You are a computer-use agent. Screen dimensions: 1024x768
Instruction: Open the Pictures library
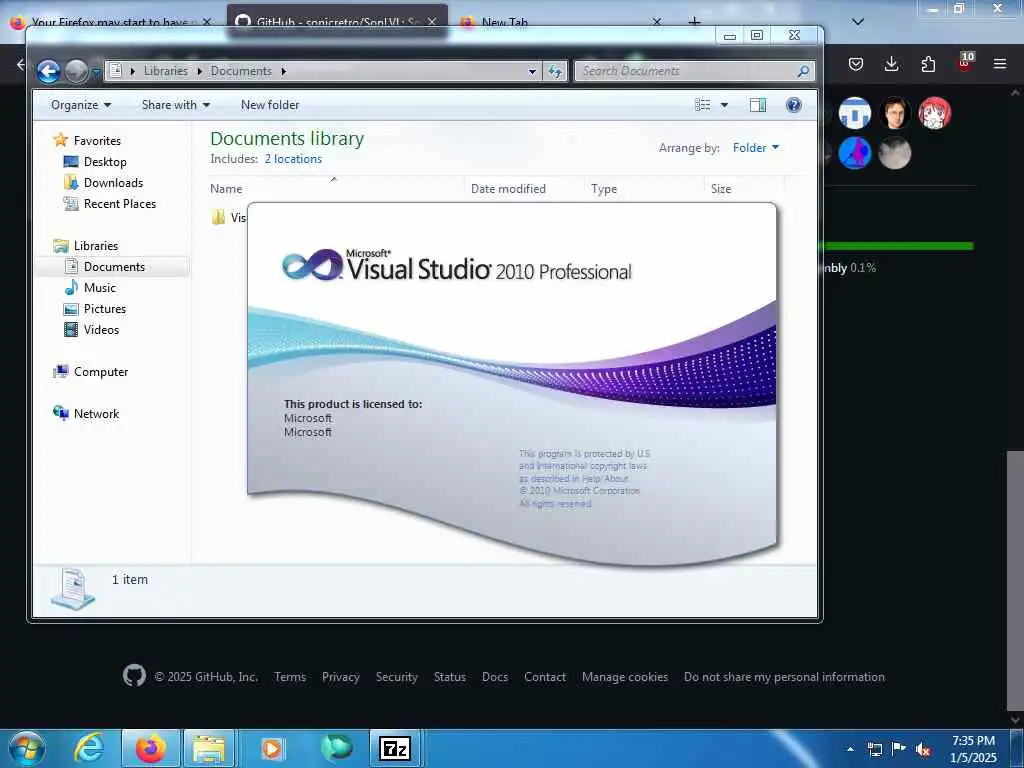coord(104,308)
